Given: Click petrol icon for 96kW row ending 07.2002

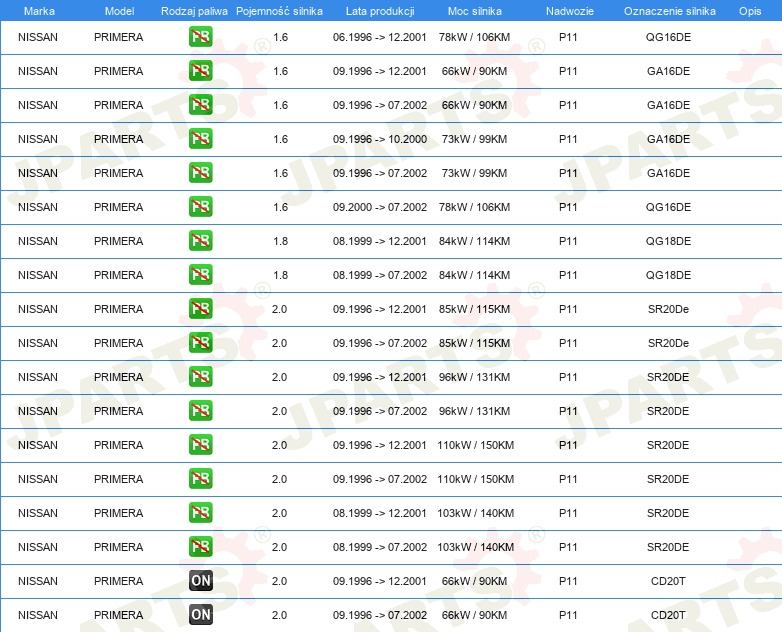Looking at the screenshot, I should click(x=200, y=411).
